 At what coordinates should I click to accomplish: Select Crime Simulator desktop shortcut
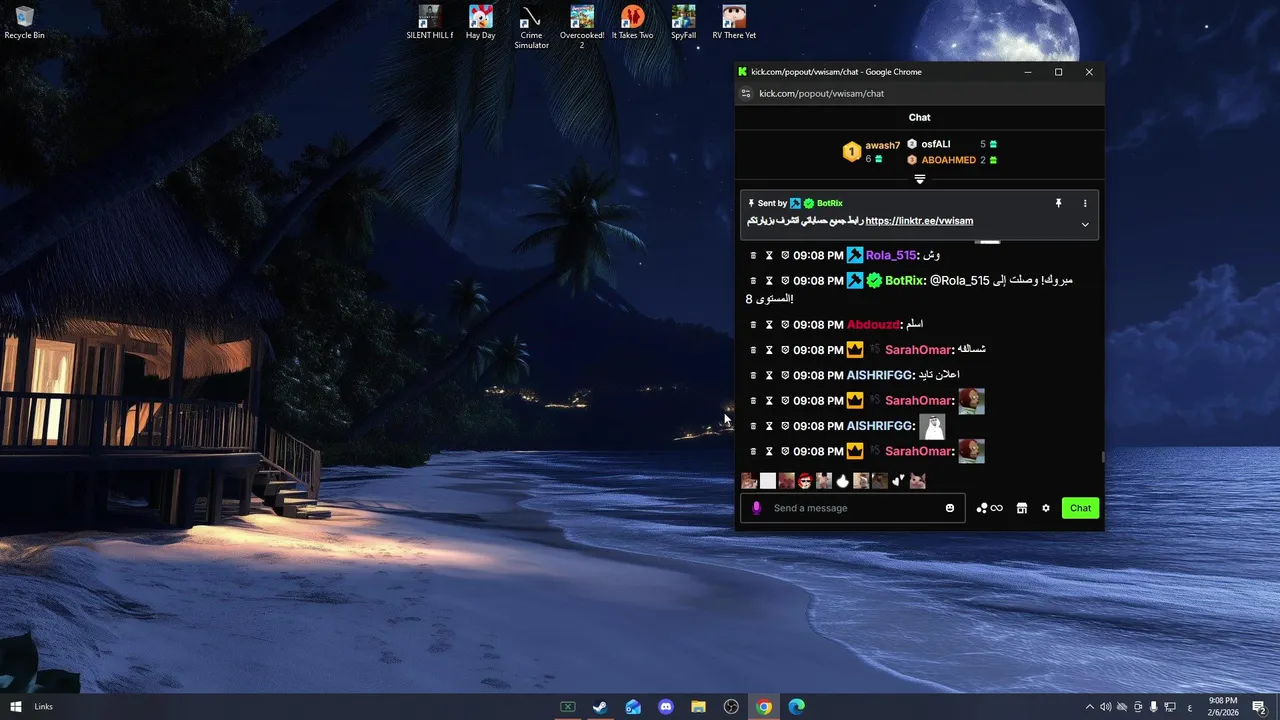point(531,27)
